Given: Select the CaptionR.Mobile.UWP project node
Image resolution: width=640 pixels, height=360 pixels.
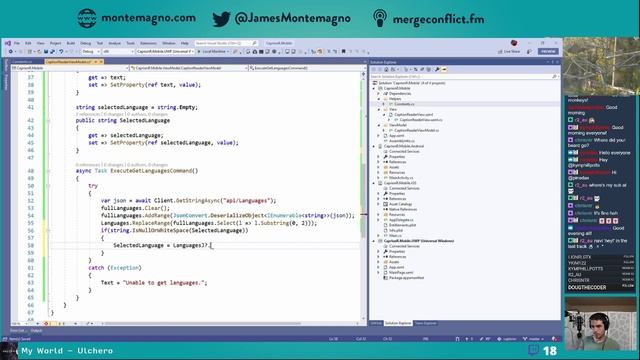Looking at the screenshot, I should tap(418, 241).
